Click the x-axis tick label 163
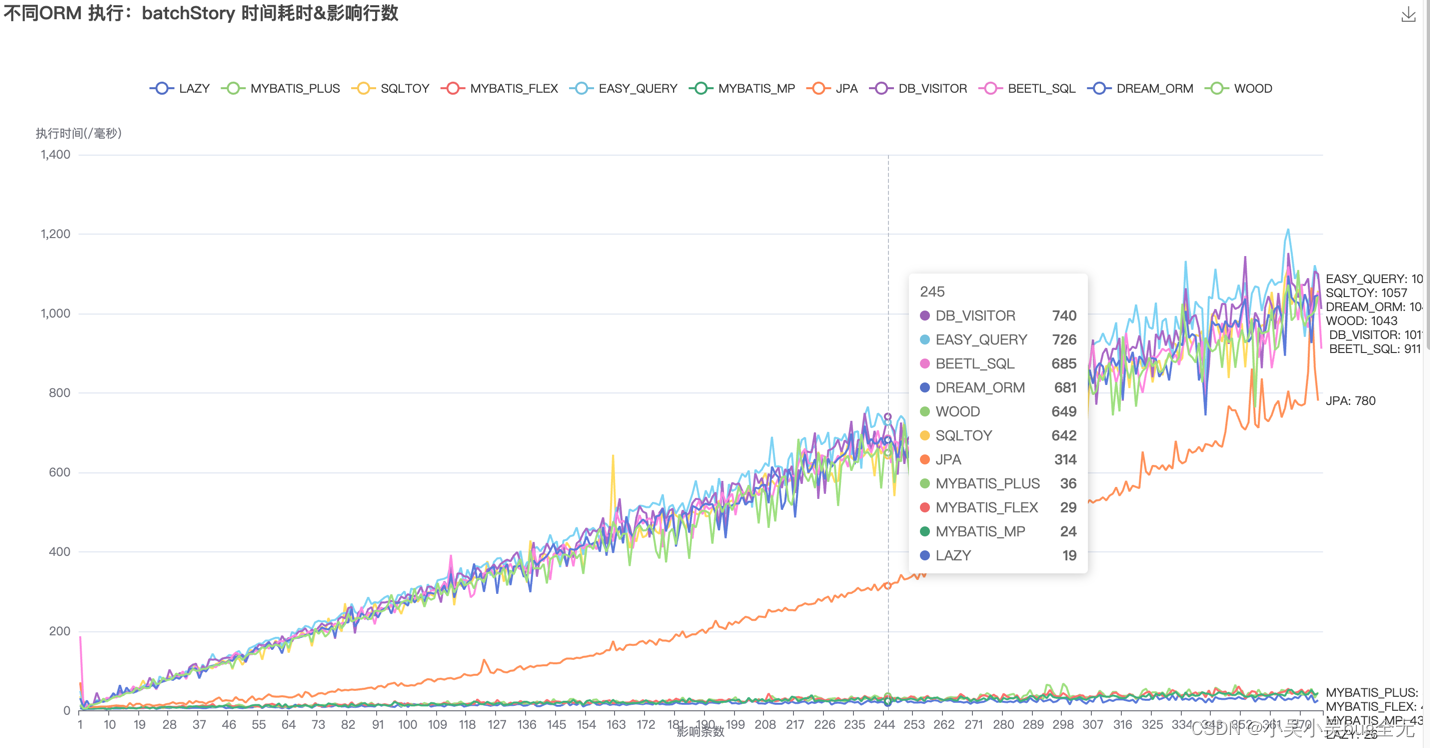Image resolution: width=1430 pixels, height=748 pixels. tap(616, 725)
